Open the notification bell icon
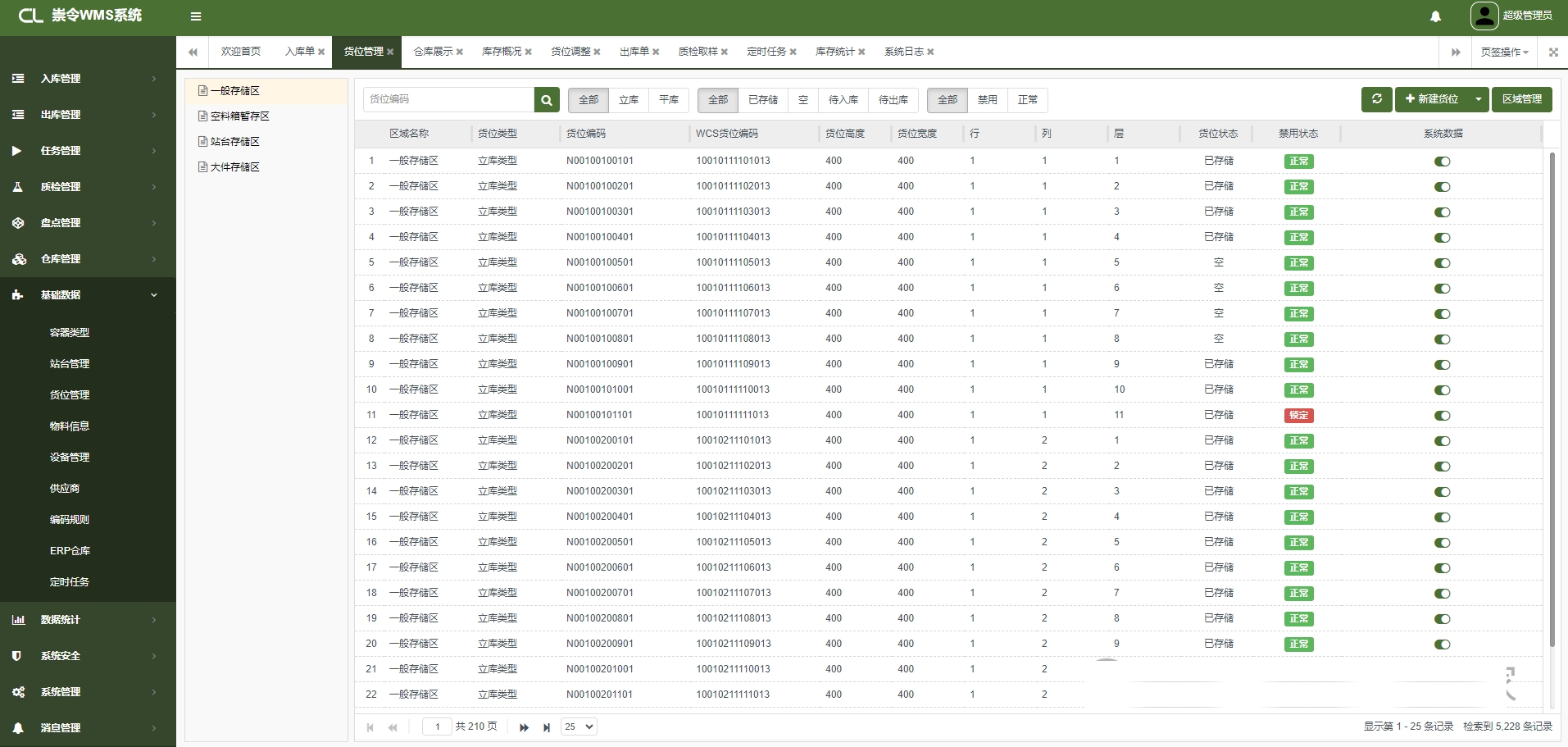Screen dimensions: 1568x747 pos(1435,16)
